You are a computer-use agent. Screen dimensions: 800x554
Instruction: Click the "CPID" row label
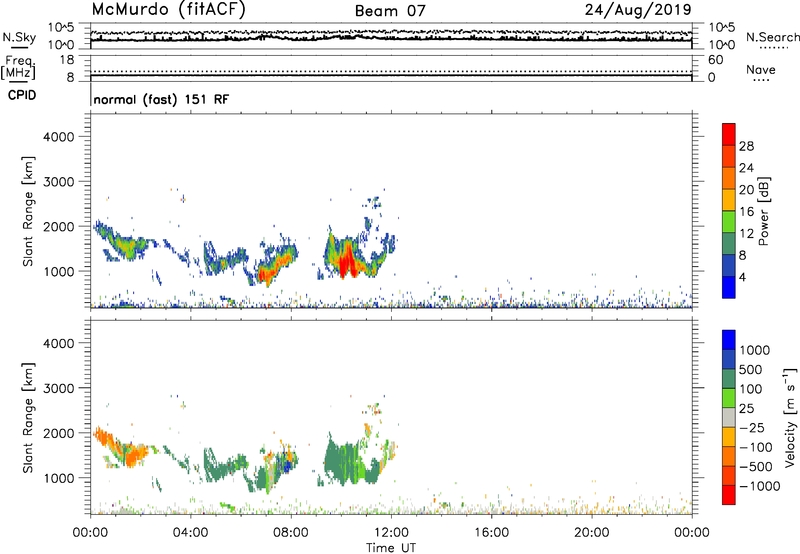pyautogui.click(x=22, y=95)
